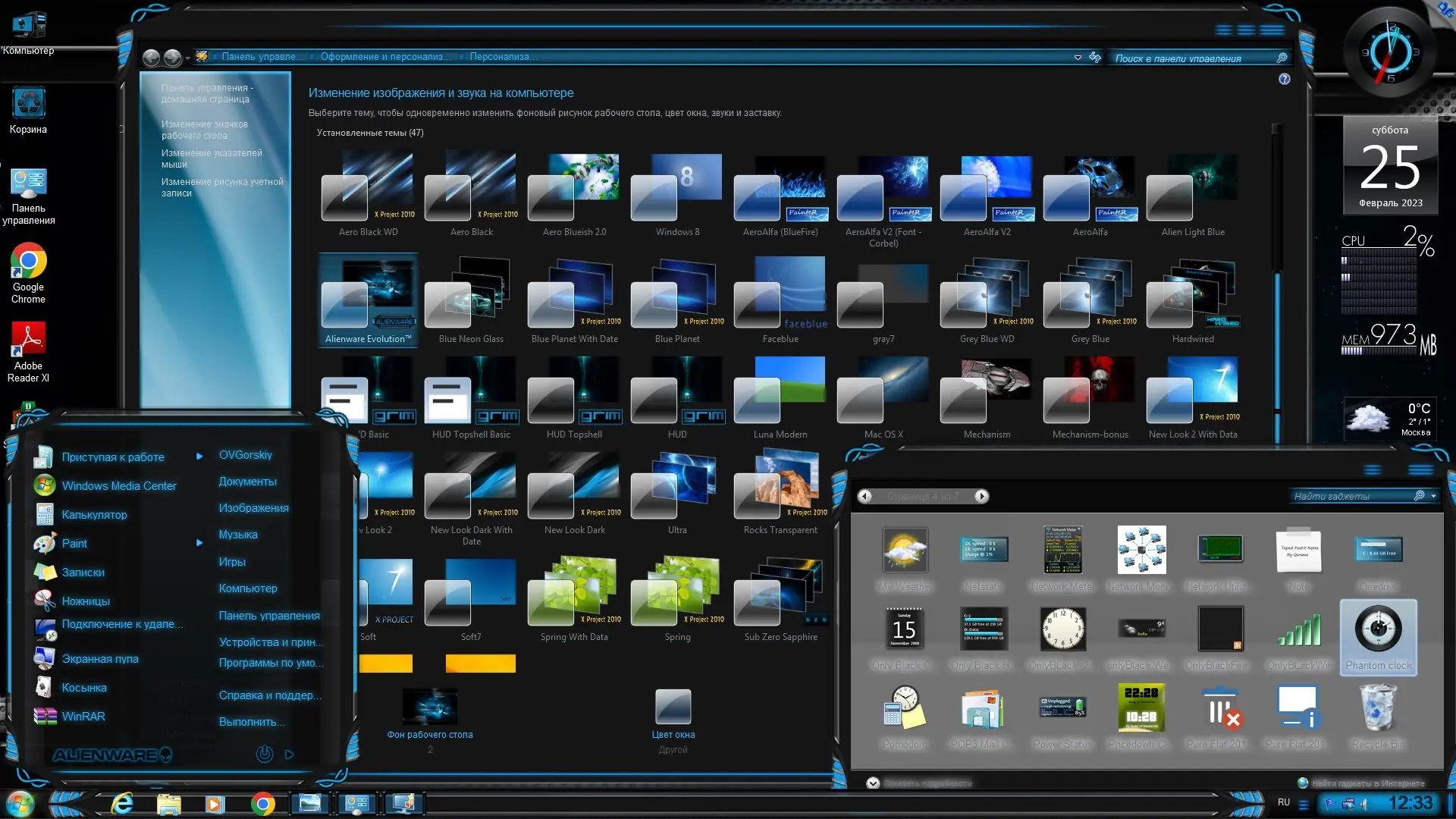Click Найти гаджеты в Интернете link
Screen dimensions: 1456x819
[1367, 783]
